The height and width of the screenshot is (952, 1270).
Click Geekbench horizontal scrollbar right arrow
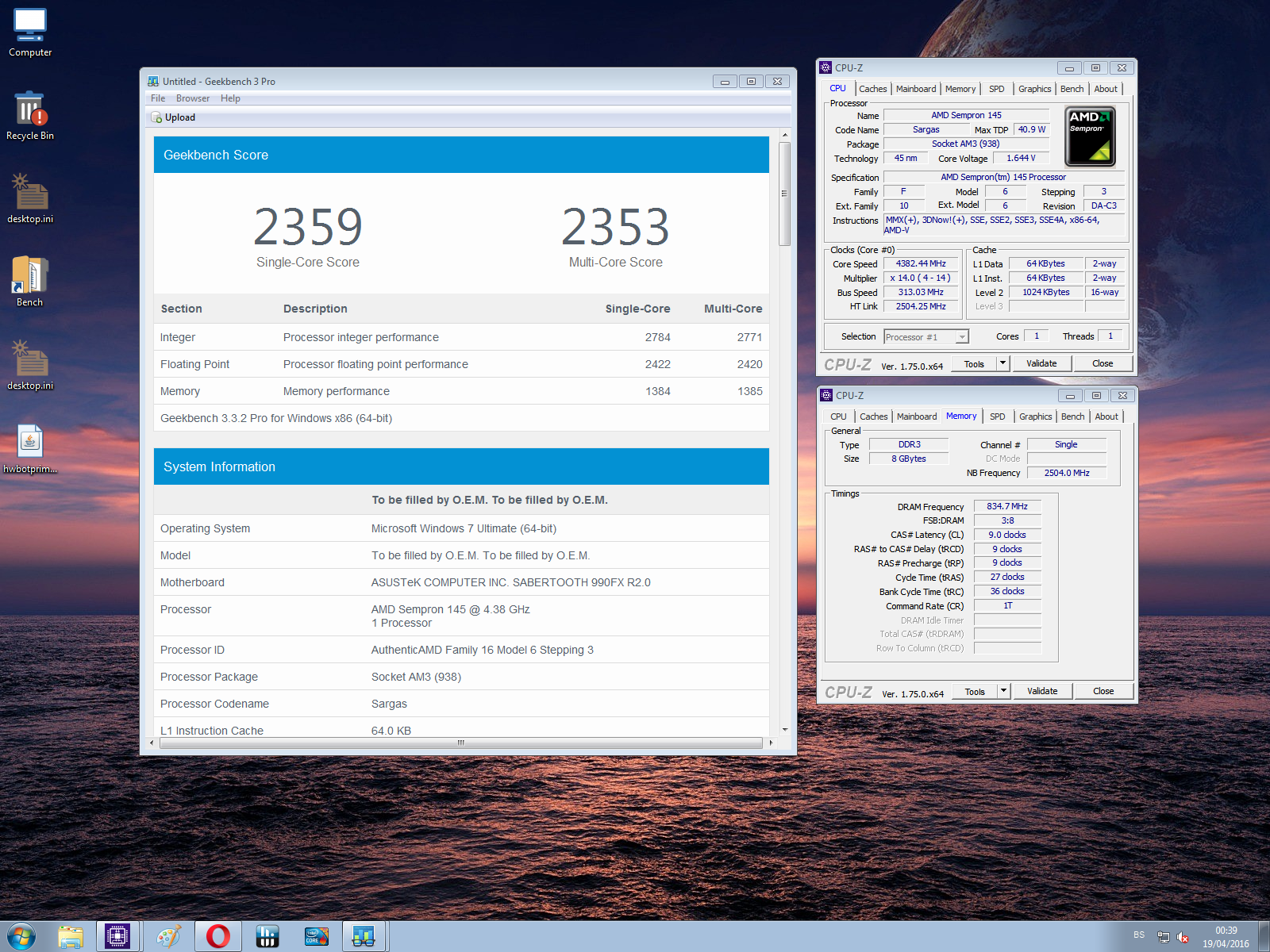coord(771,743)
